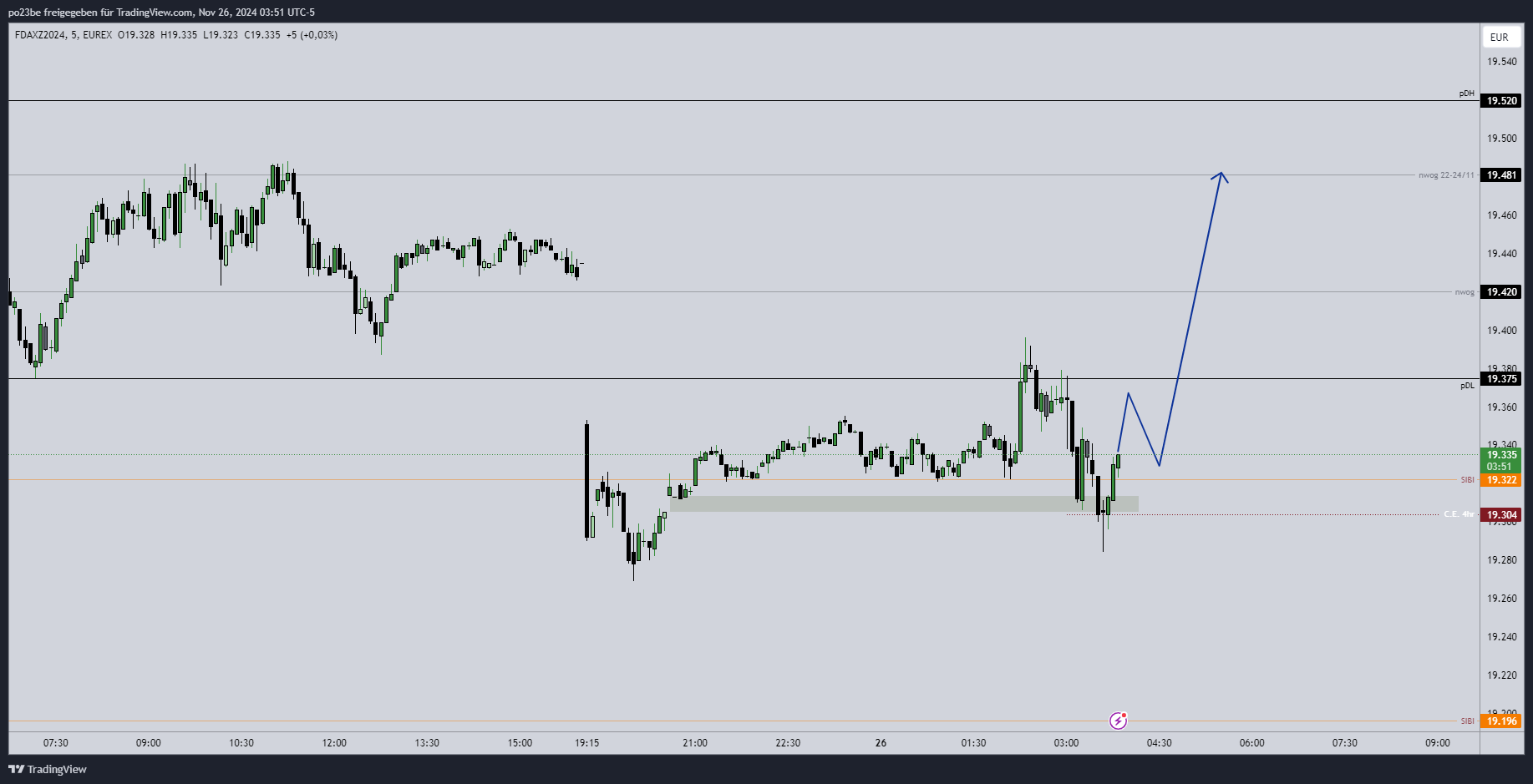Click the 19.420 nwog price tag
Screen dimensions: 1533x784
point(1501,292)
